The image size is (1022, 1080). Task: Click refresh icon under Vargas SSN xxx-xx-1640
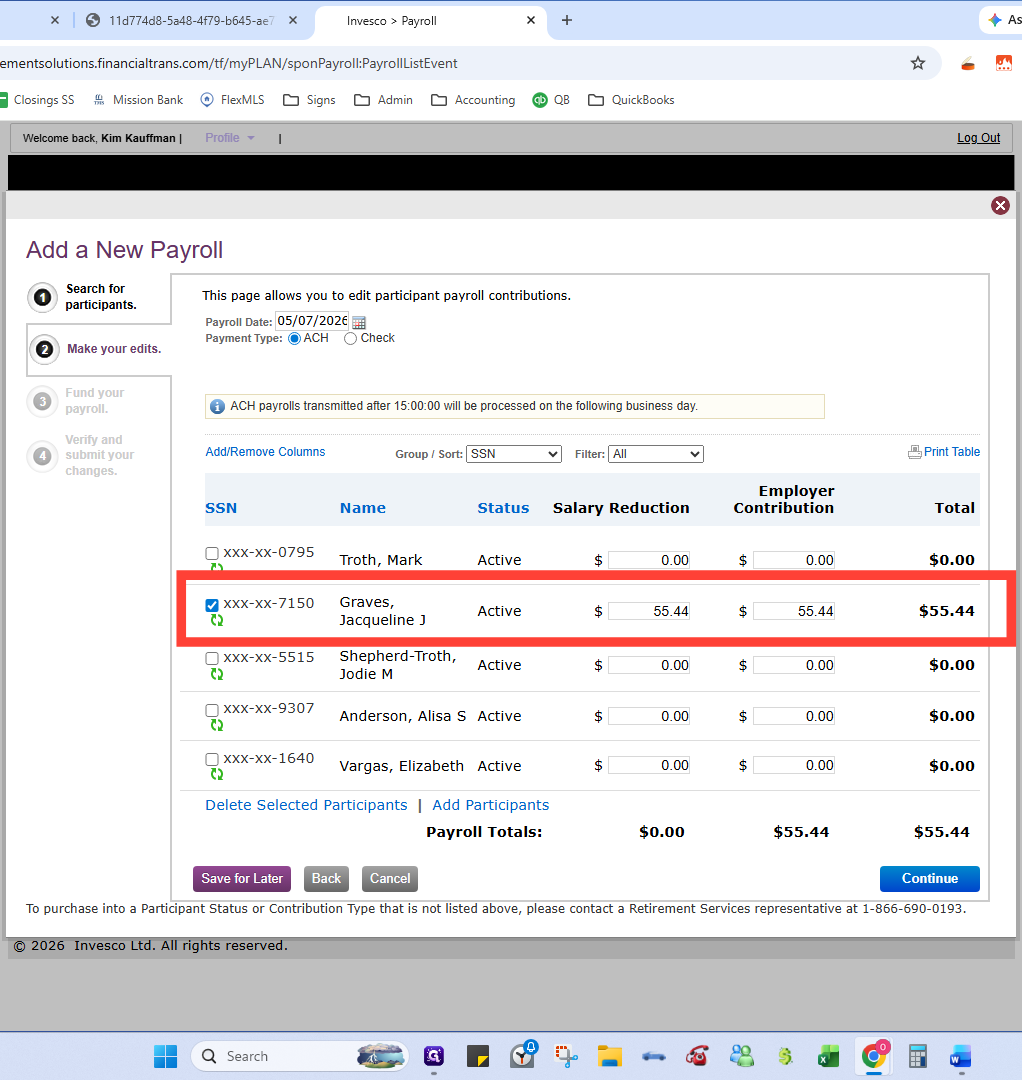click(217, 774)
